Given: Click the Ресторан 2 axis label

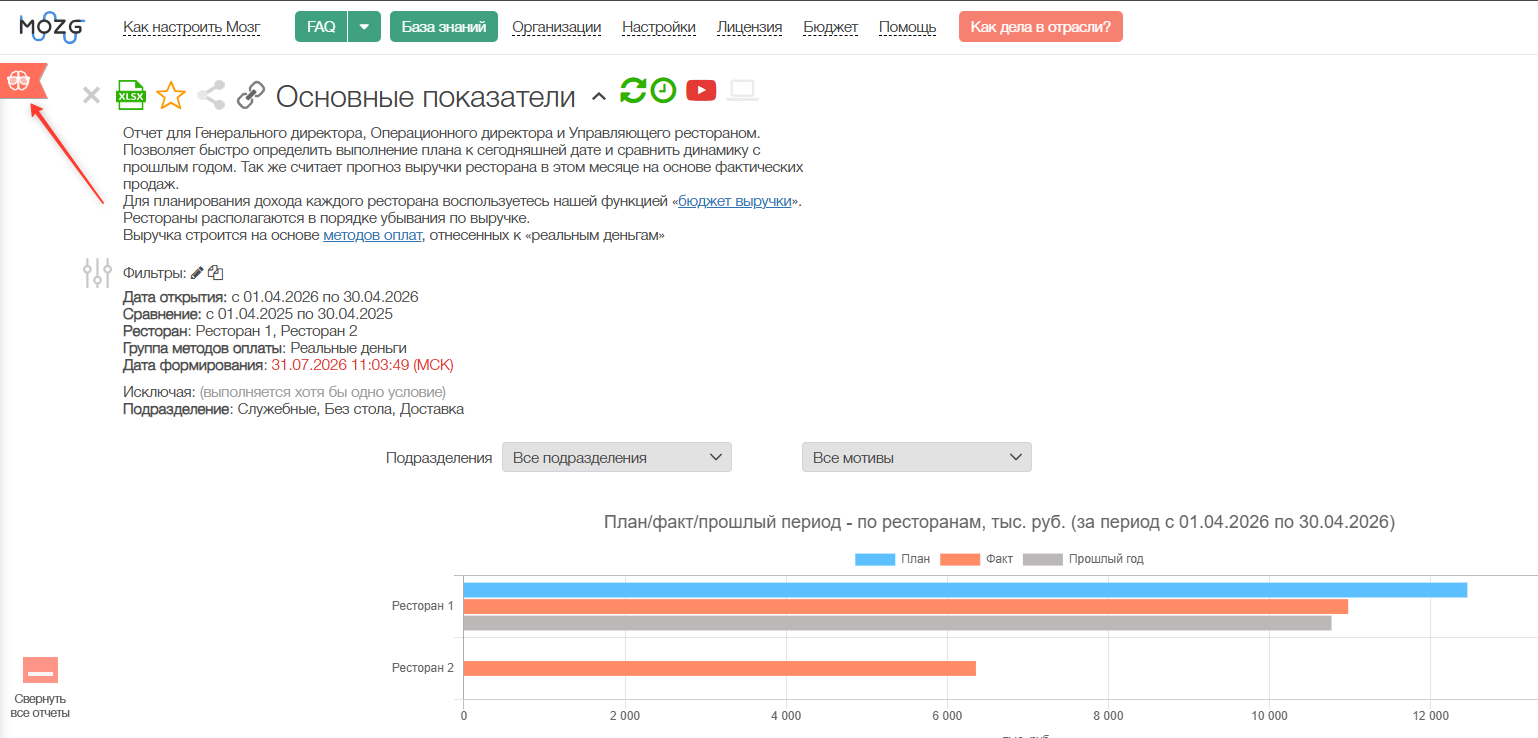Looking at the screenshot, I should coord(423,668).
